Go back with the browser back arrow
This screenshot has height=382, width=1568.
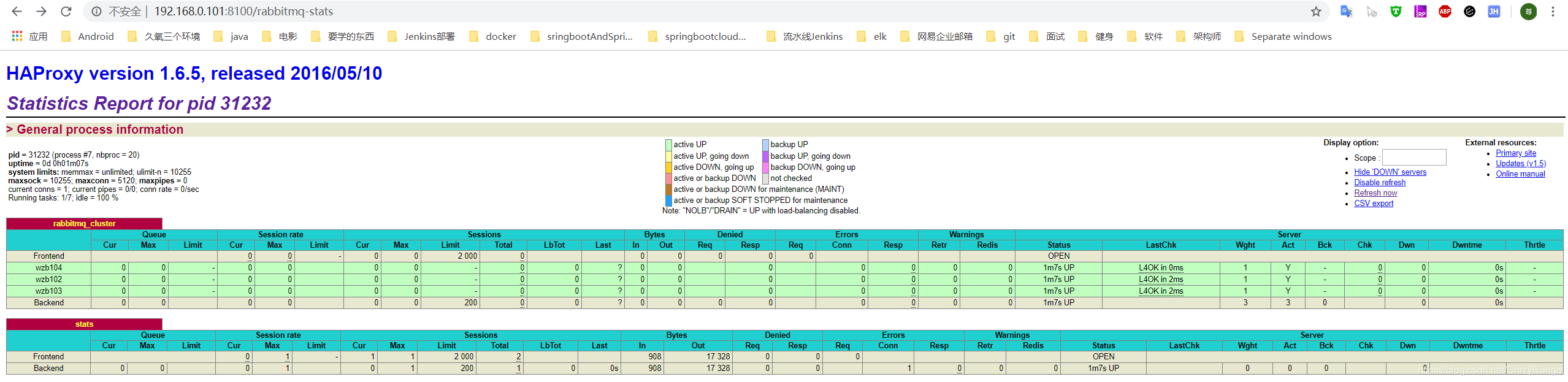pyautogui.click(x=17, y=11)
